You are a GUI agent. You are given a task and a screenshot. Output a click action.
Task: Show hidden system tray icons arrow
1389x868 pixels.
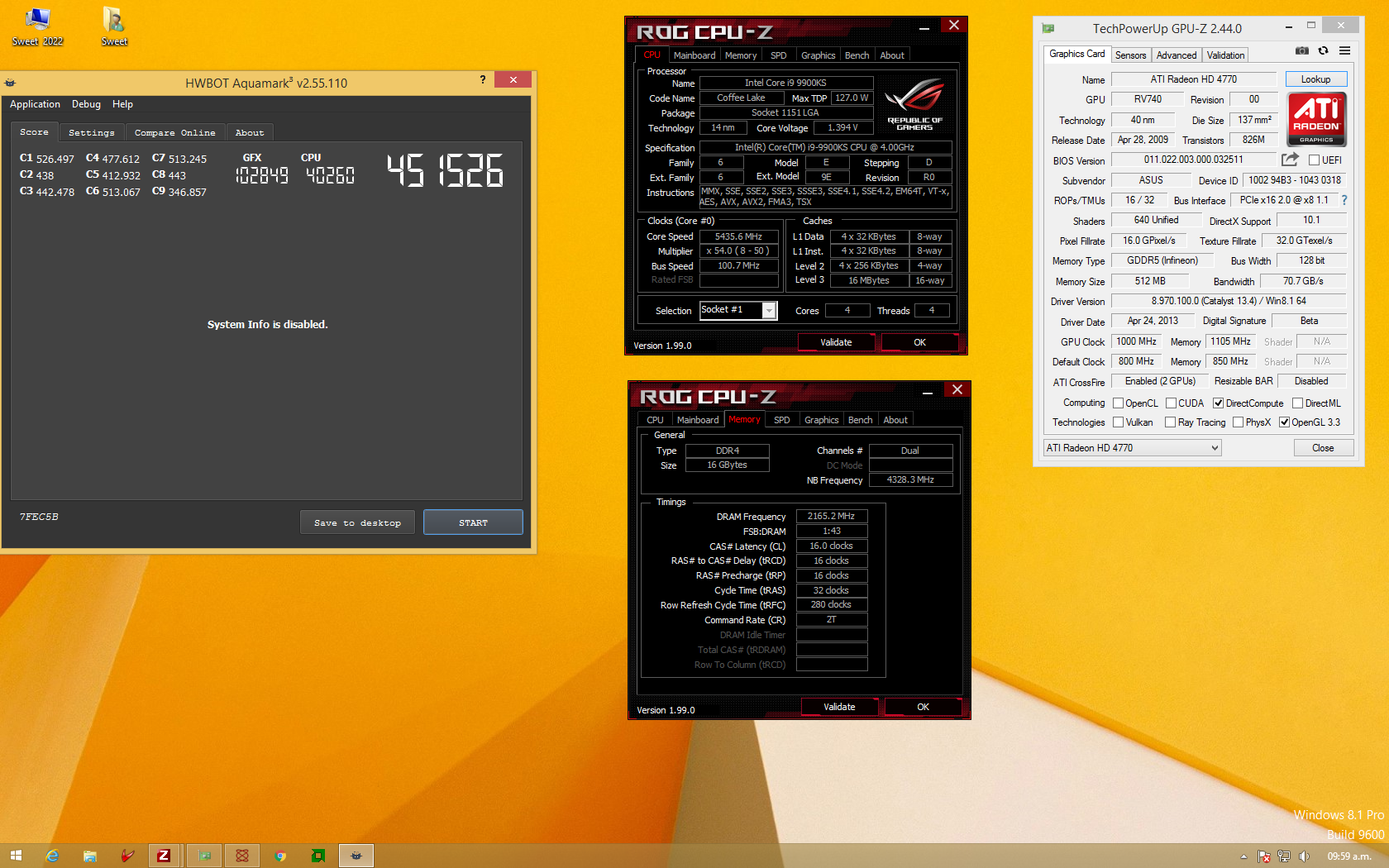tap(1243, 856)
